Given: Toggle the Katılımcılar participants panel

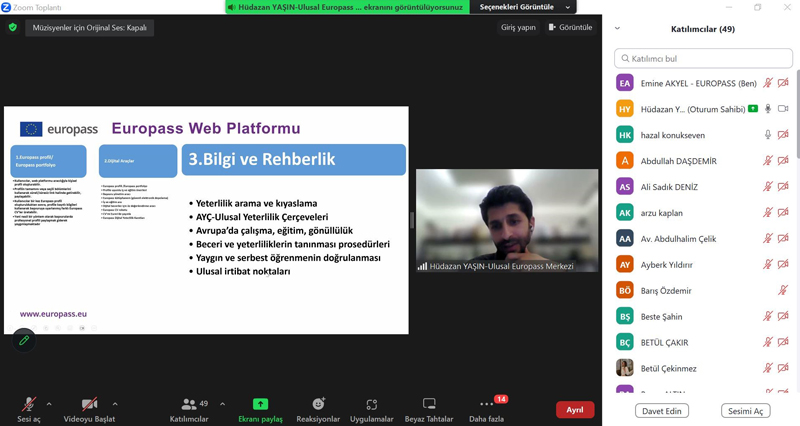Looking at the screenshot, I should tap(189, 410).
